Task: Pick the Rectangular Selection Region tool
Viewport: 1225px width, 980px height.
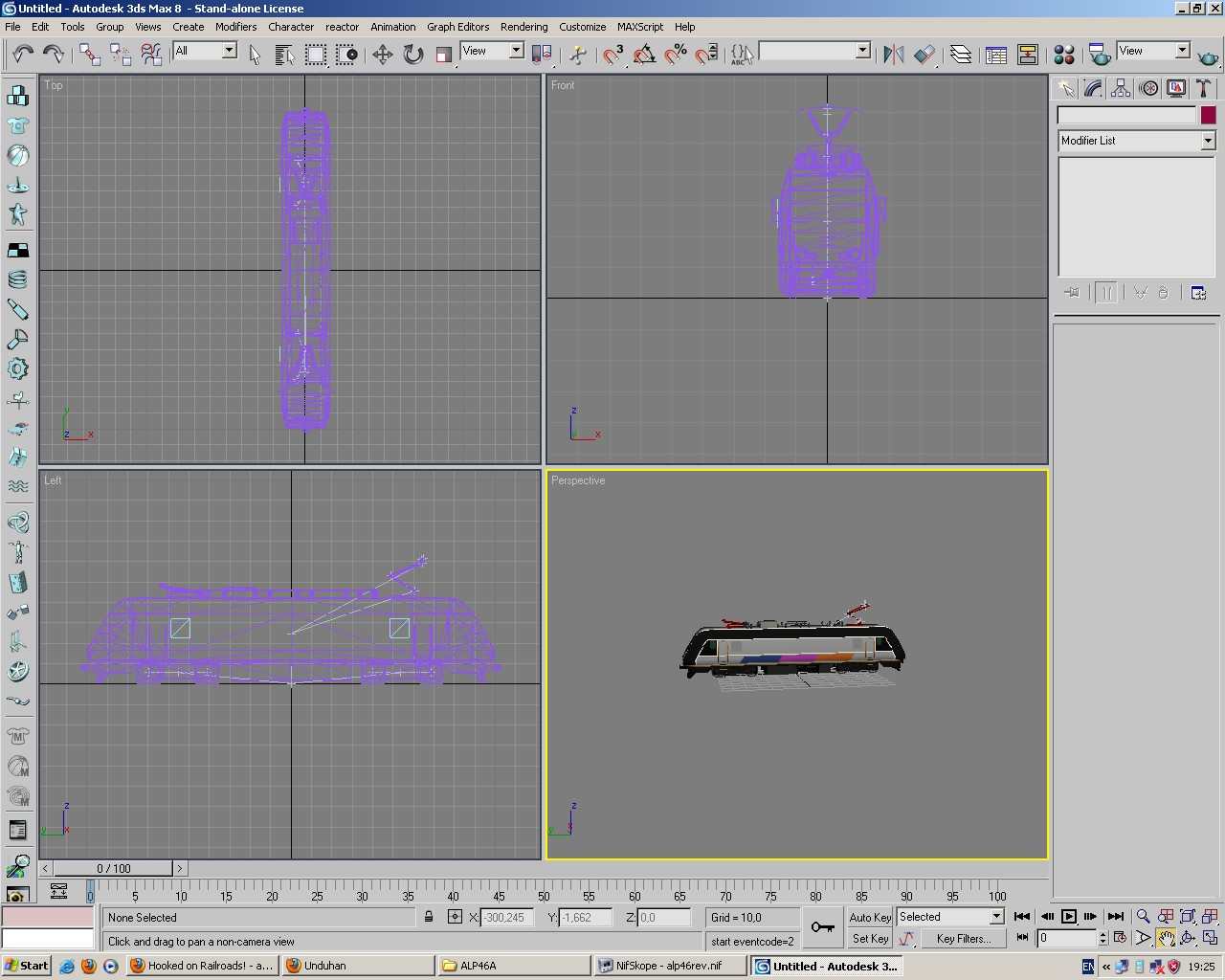Action: pyautogui.click(x=316, y=54)
